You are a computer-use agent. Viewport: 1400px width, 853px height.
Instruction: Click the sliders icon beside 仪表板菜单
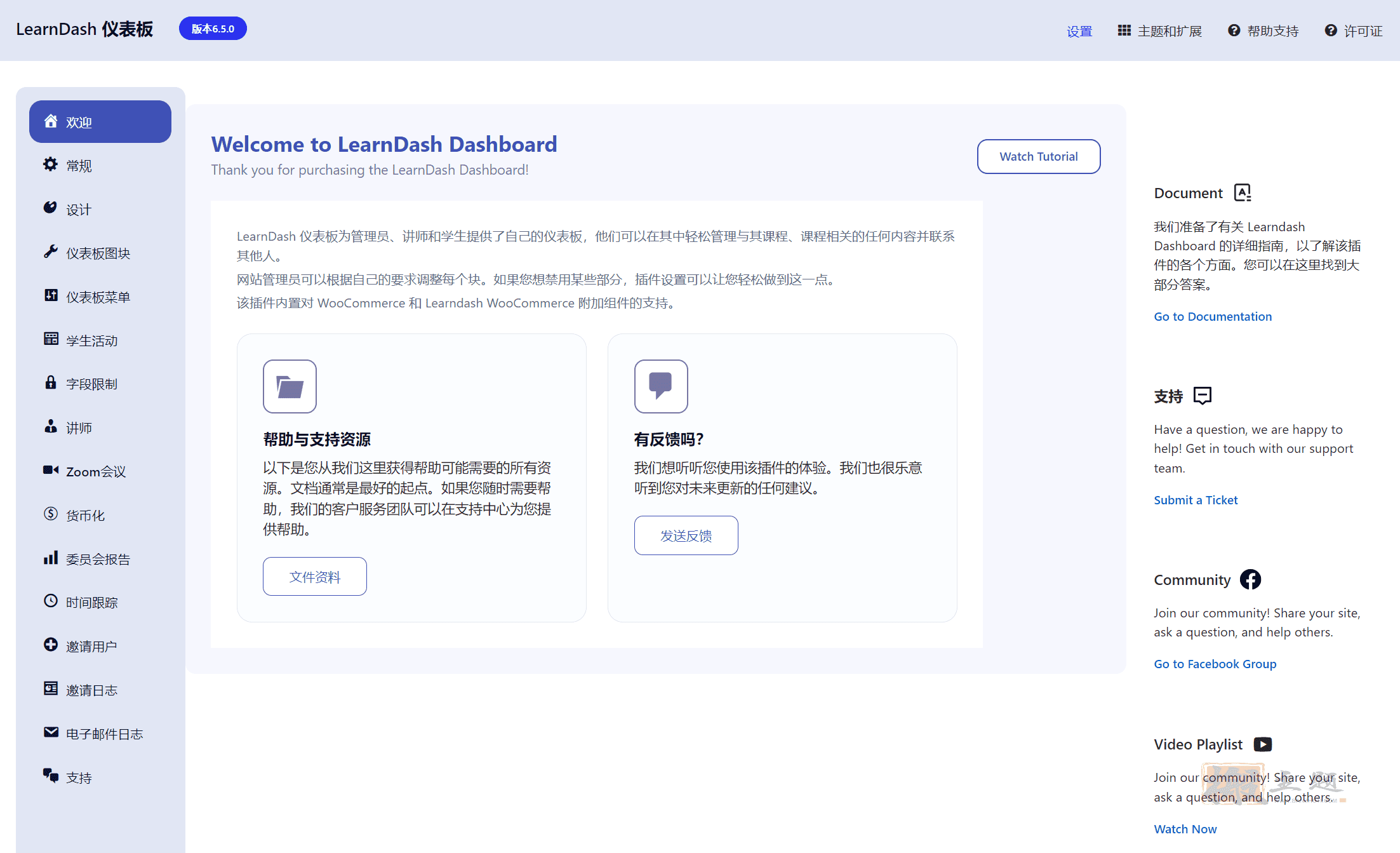[51, 295]
